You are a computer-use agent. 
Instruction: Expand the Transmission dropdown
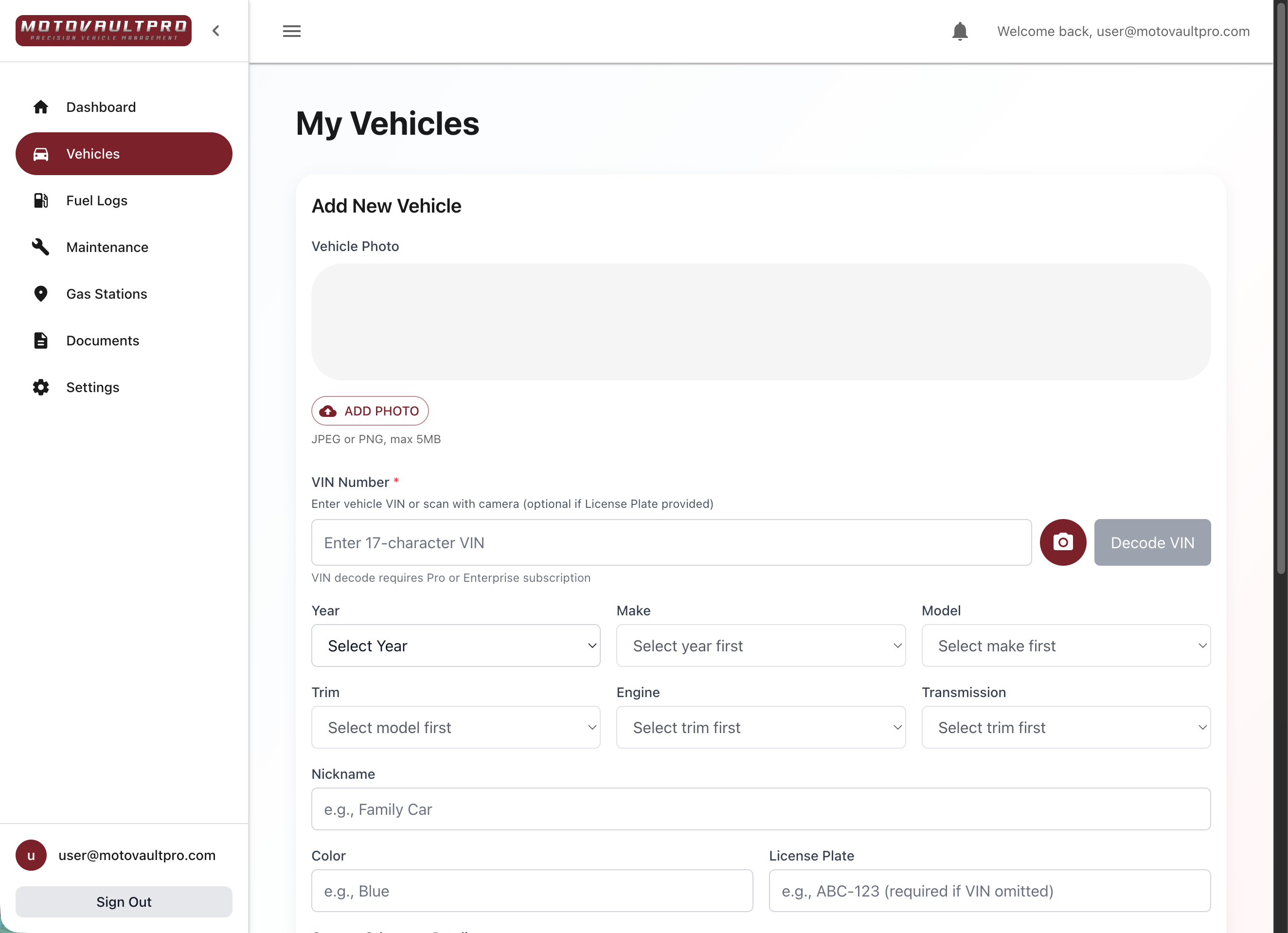[1065, 727]
